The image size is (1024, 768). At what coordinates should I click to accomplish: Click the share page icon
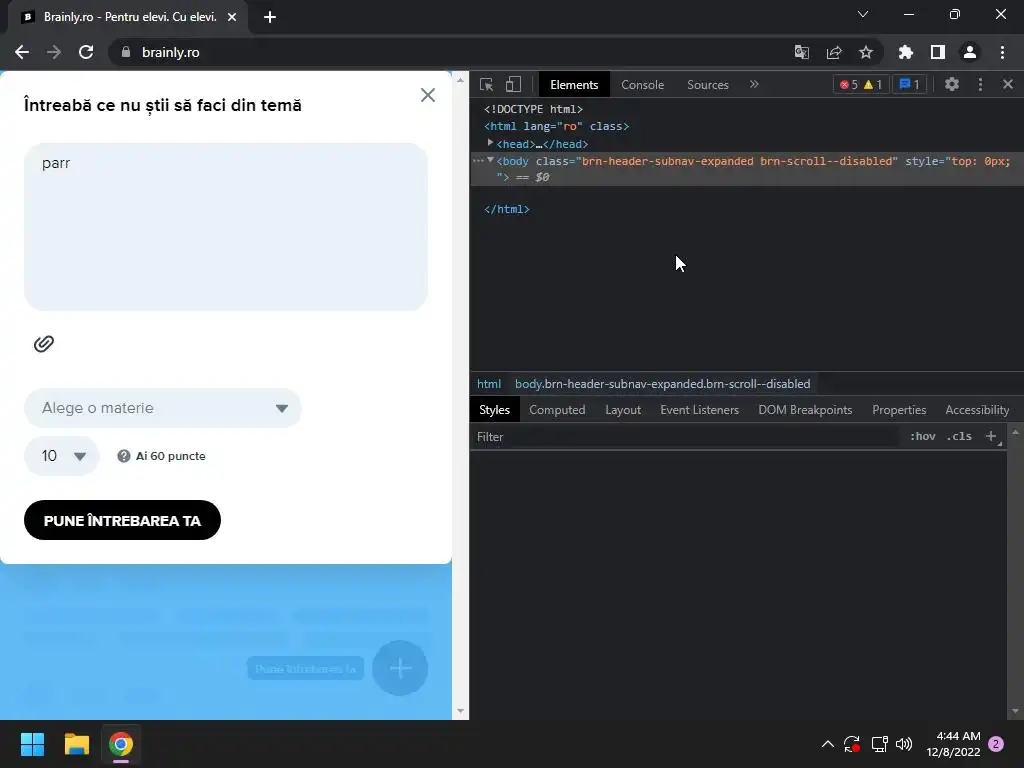click(834, 52)
